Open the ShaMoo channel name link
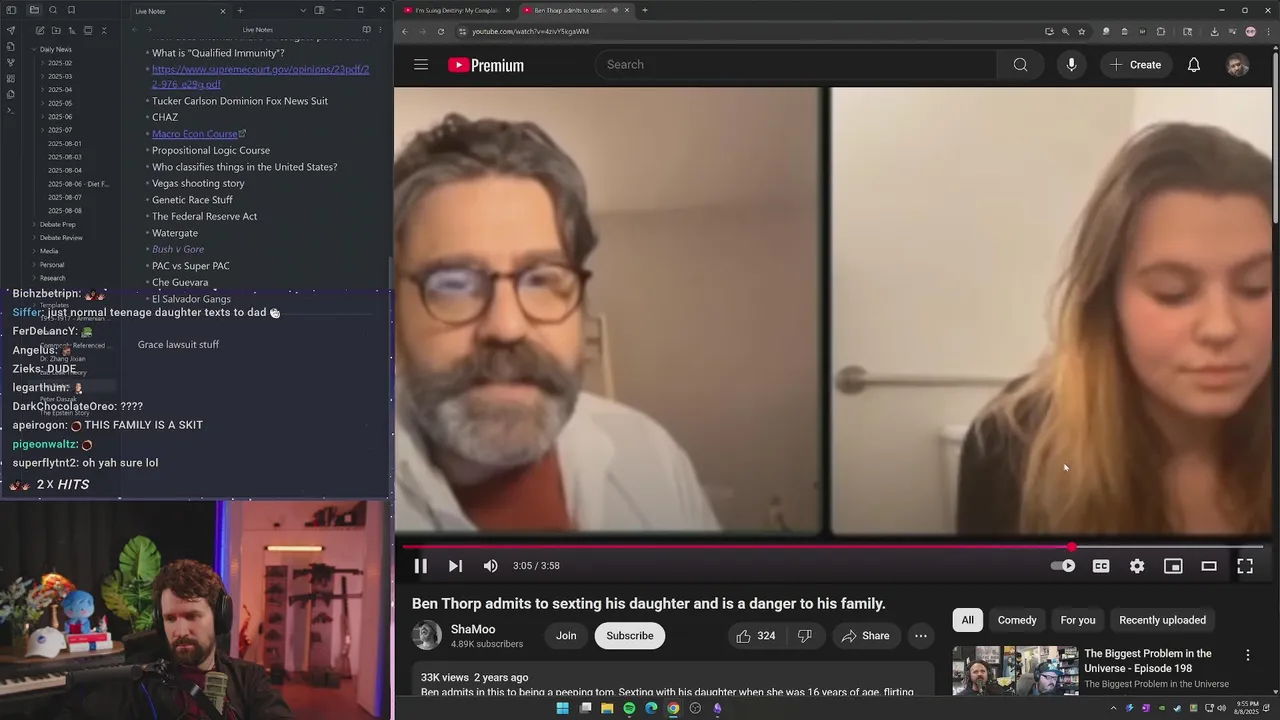The width and height of the screenshot is (1280, 720). click(x=473, y=629)
